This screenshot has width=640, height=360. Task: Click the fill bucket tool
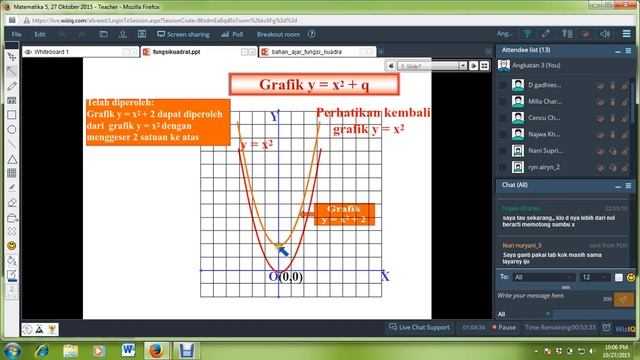(12, 260)
